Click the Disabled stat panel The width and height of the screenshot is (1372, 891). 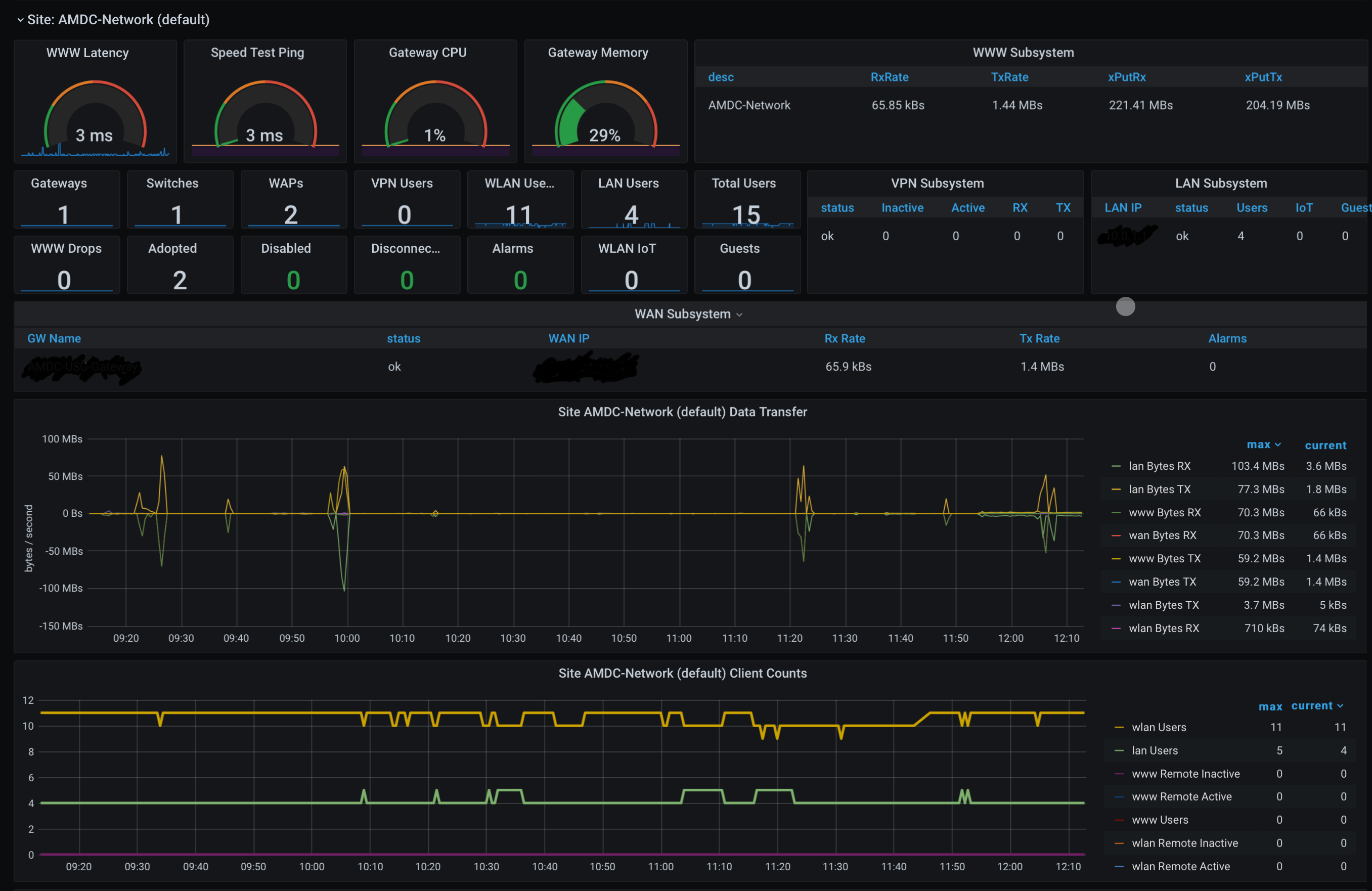pyautogui.click(x=293, y=265)
